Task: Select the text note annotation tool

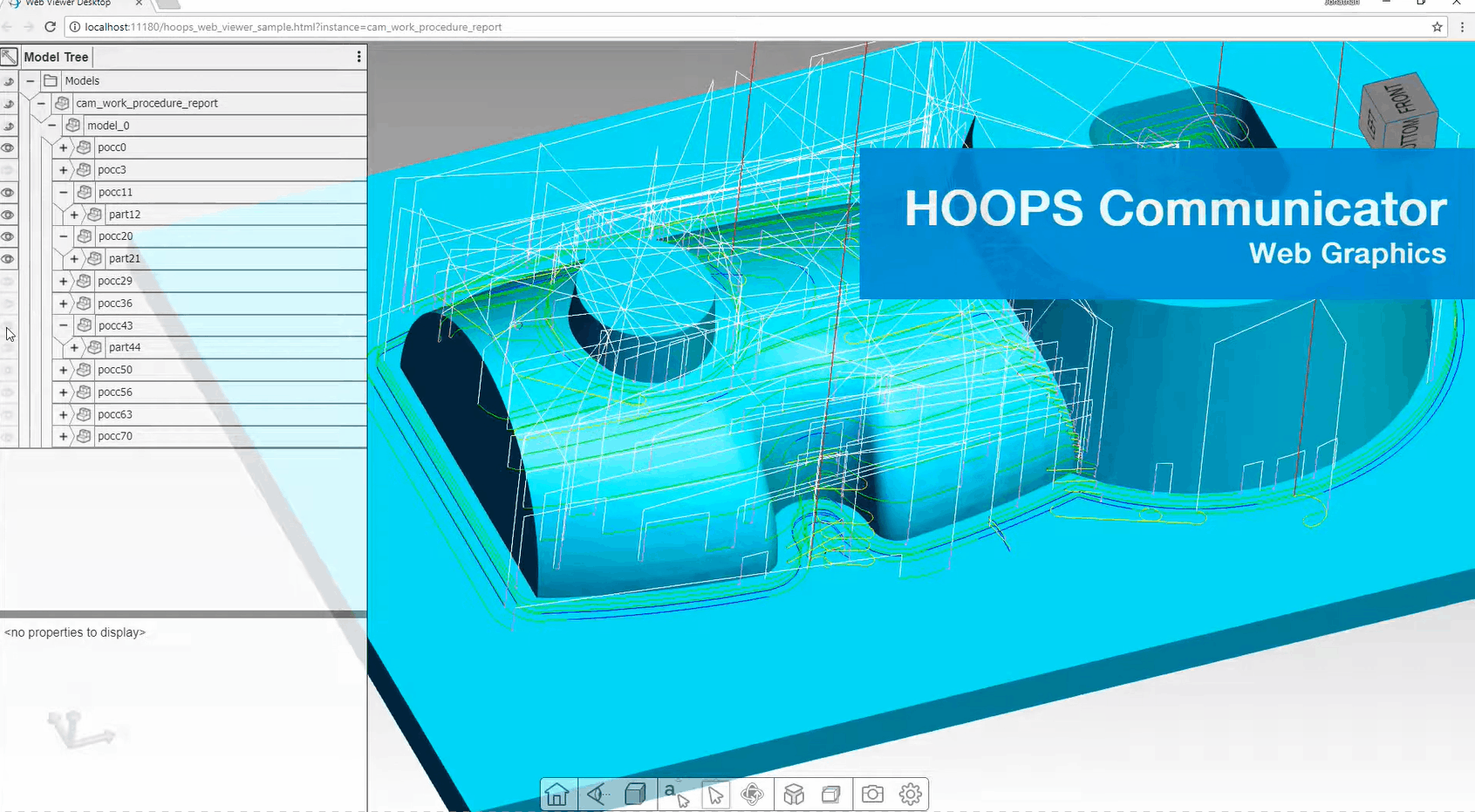Action: point(676,795)
